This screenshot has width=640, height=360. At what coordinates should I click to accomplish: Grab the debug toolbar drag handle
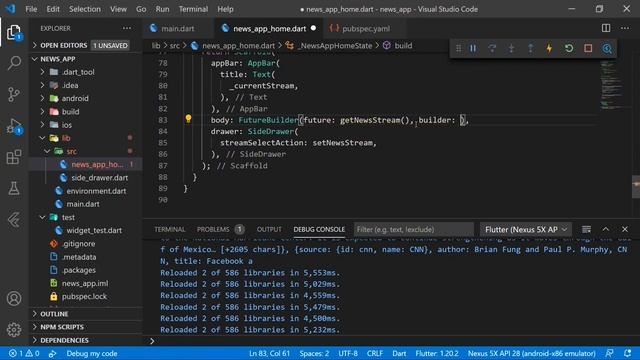point(458,49)
